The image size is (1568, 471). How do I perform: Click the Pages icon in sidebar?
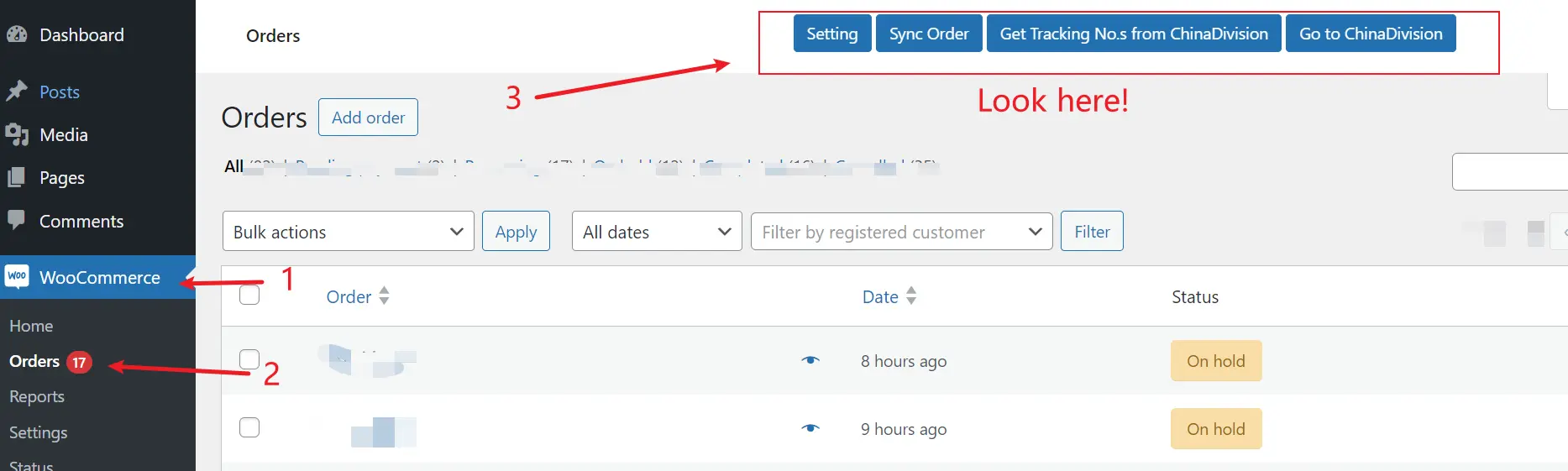pos(17,177)
